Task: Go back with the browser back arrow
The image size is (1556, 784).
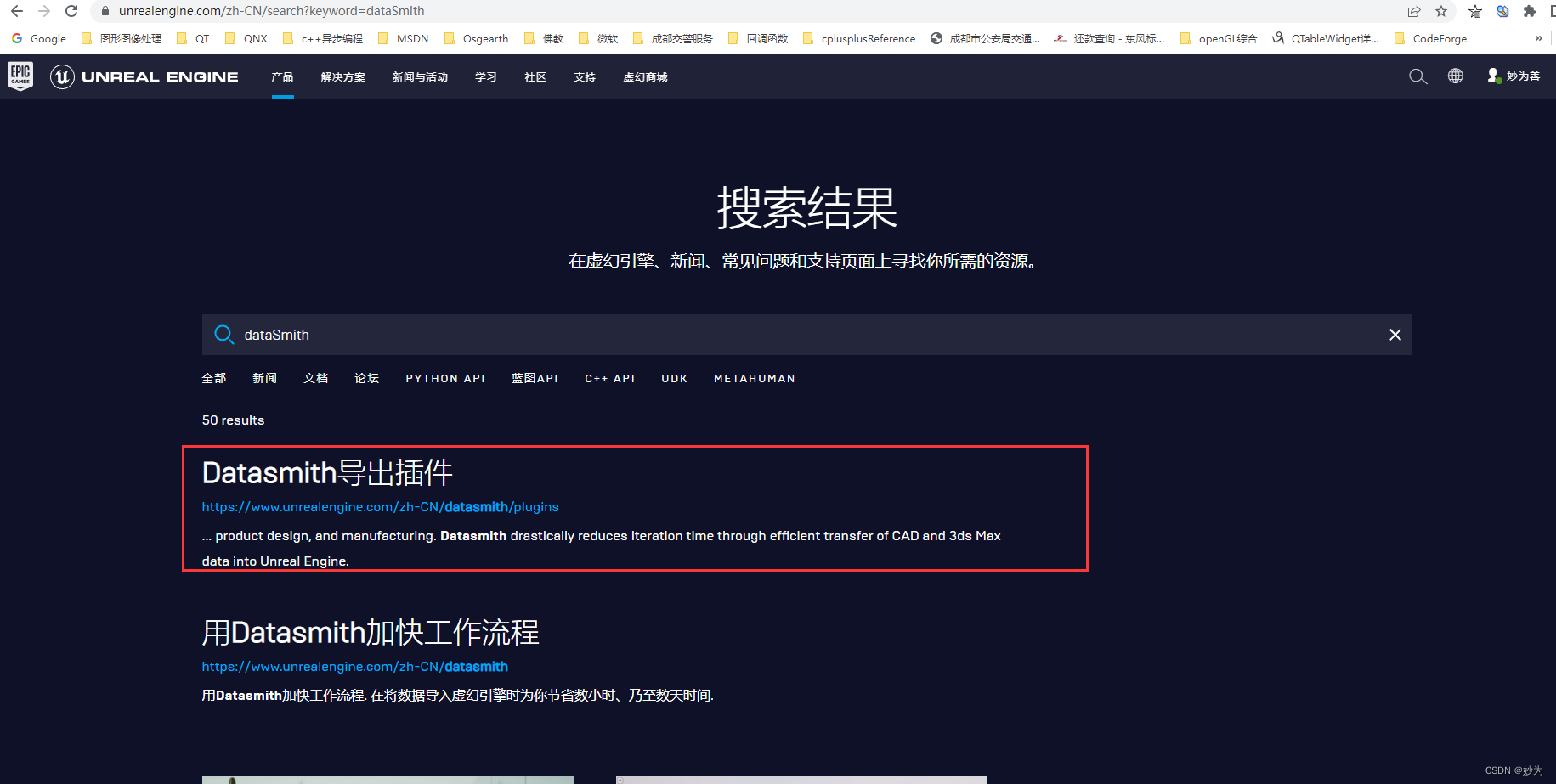Action: pyautogui.click(x=17, y=11)
